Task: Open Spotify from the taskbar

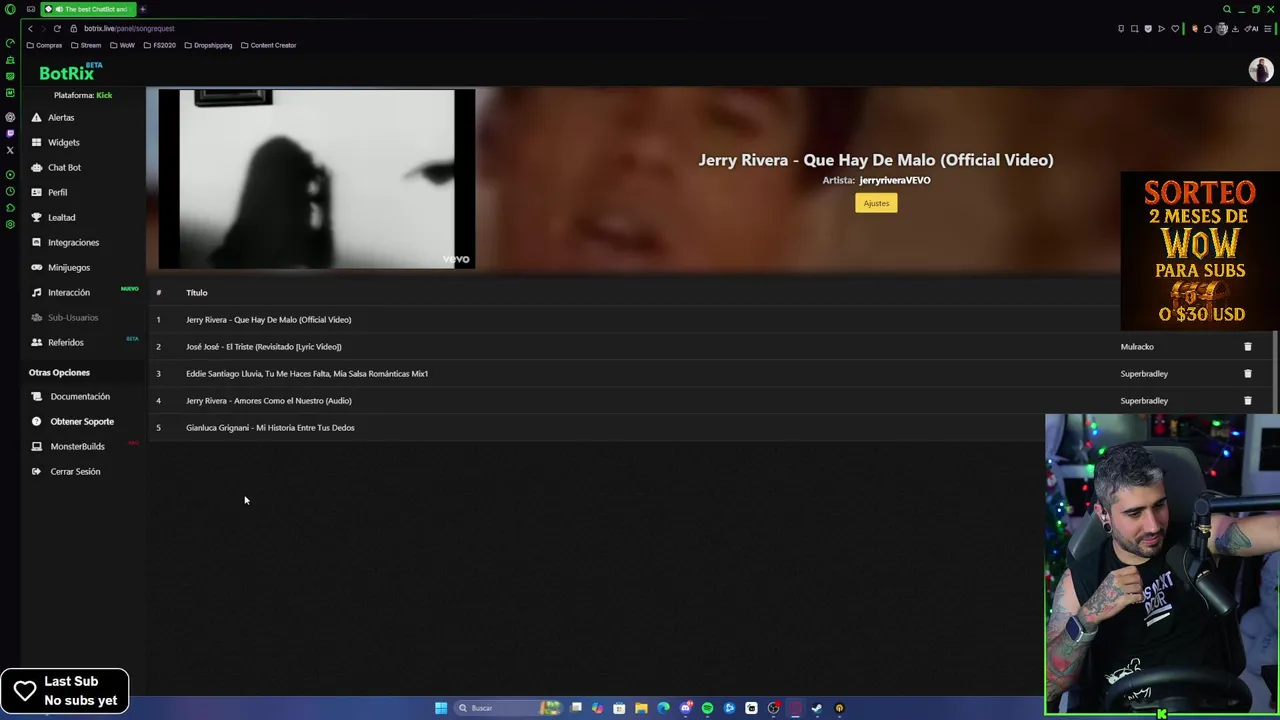Action: pos(707,708)
